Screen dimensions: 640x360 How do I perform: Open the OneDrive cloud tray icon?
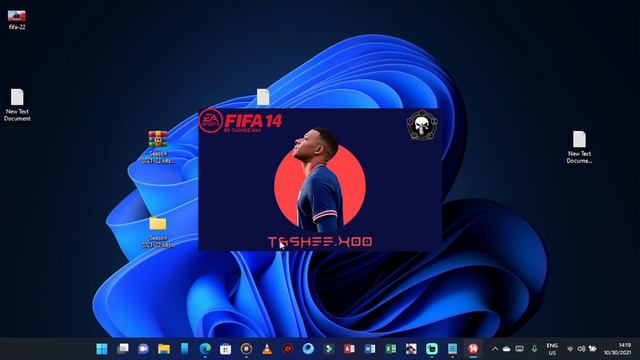[507, 349]
